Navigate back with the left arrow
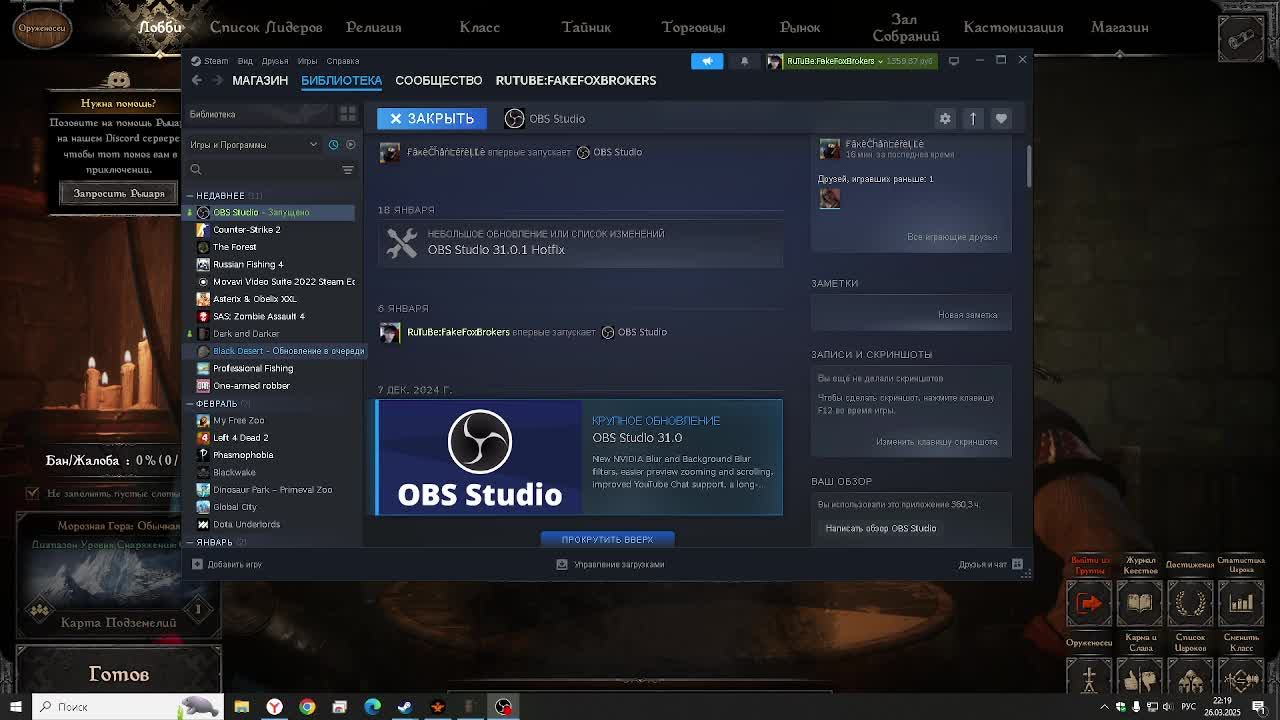 coord(197,80)
